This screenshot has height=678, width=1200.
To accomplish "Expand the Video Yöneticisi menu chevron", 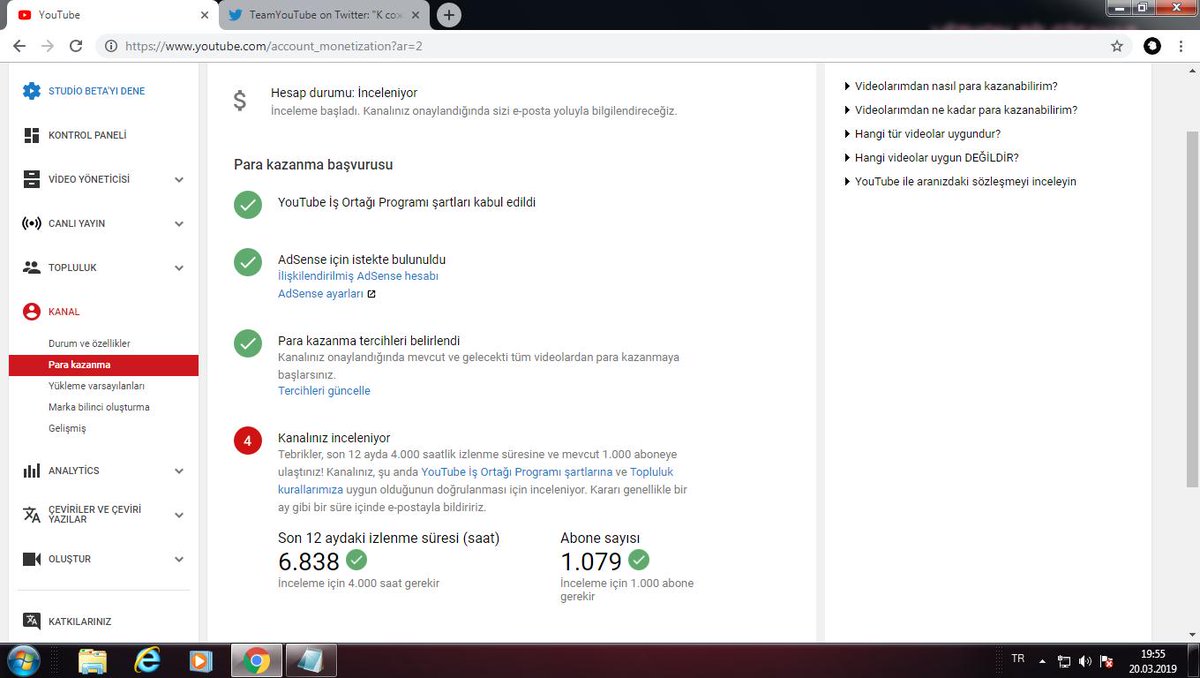I will (179, 180).
